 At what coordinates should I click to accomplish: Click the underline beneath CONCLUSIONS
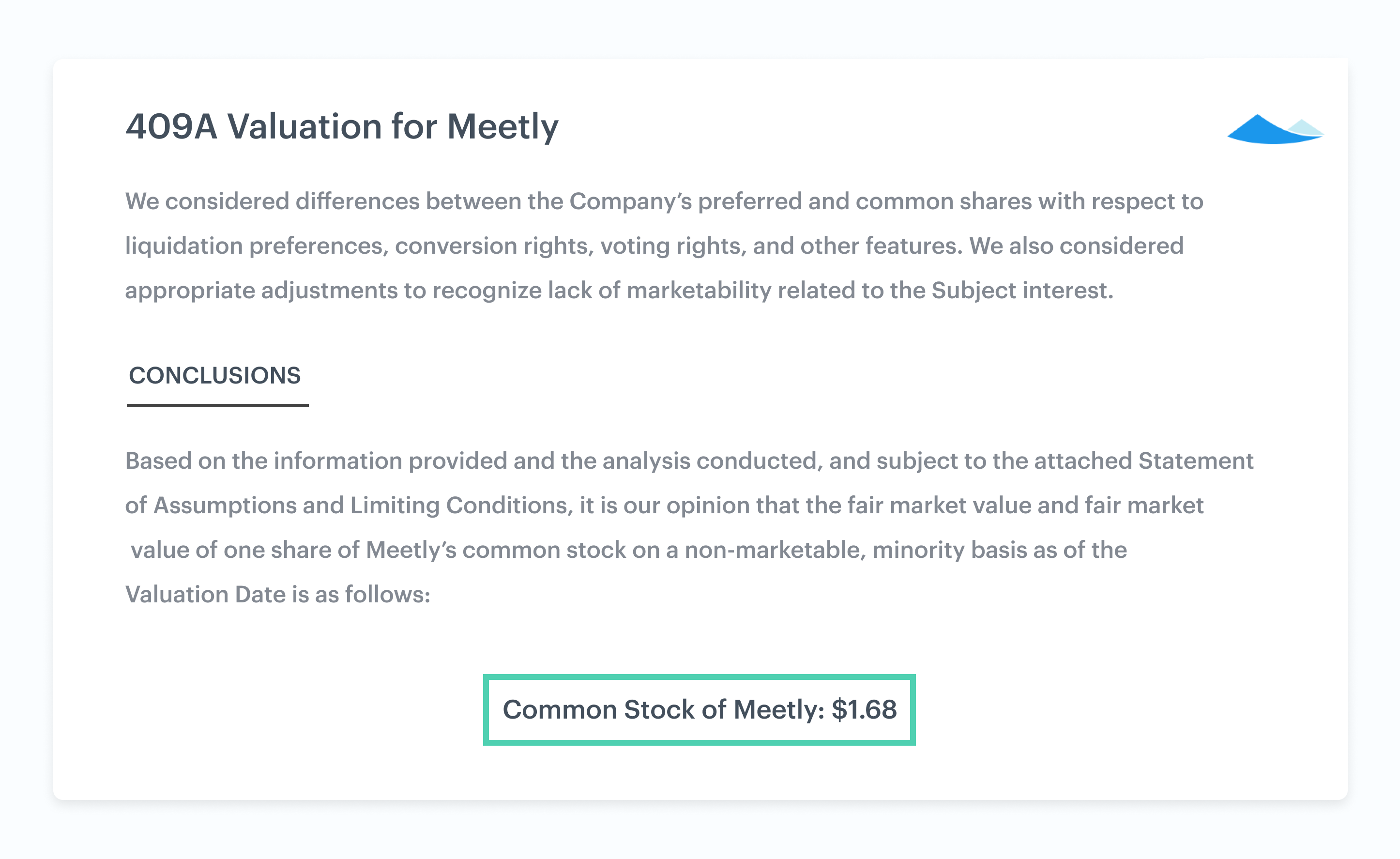(218, 405)
